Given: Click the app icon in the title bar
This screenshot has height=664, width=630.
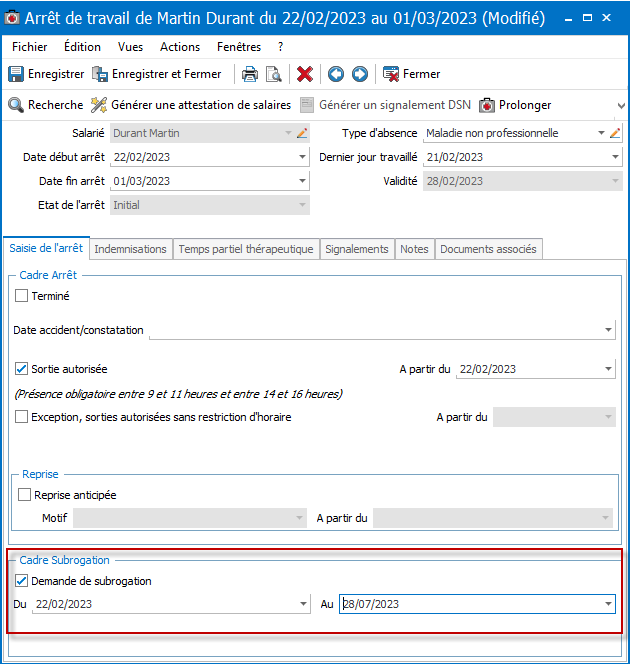Looking at the screenshot, I should tap(12, 18).
